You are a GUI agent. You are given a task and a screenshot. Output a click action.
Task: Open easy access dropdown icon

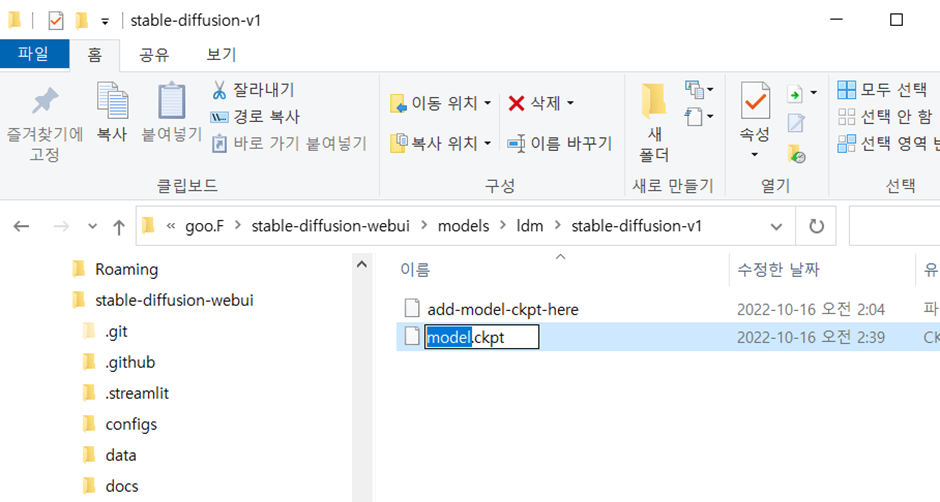(699, 116)
